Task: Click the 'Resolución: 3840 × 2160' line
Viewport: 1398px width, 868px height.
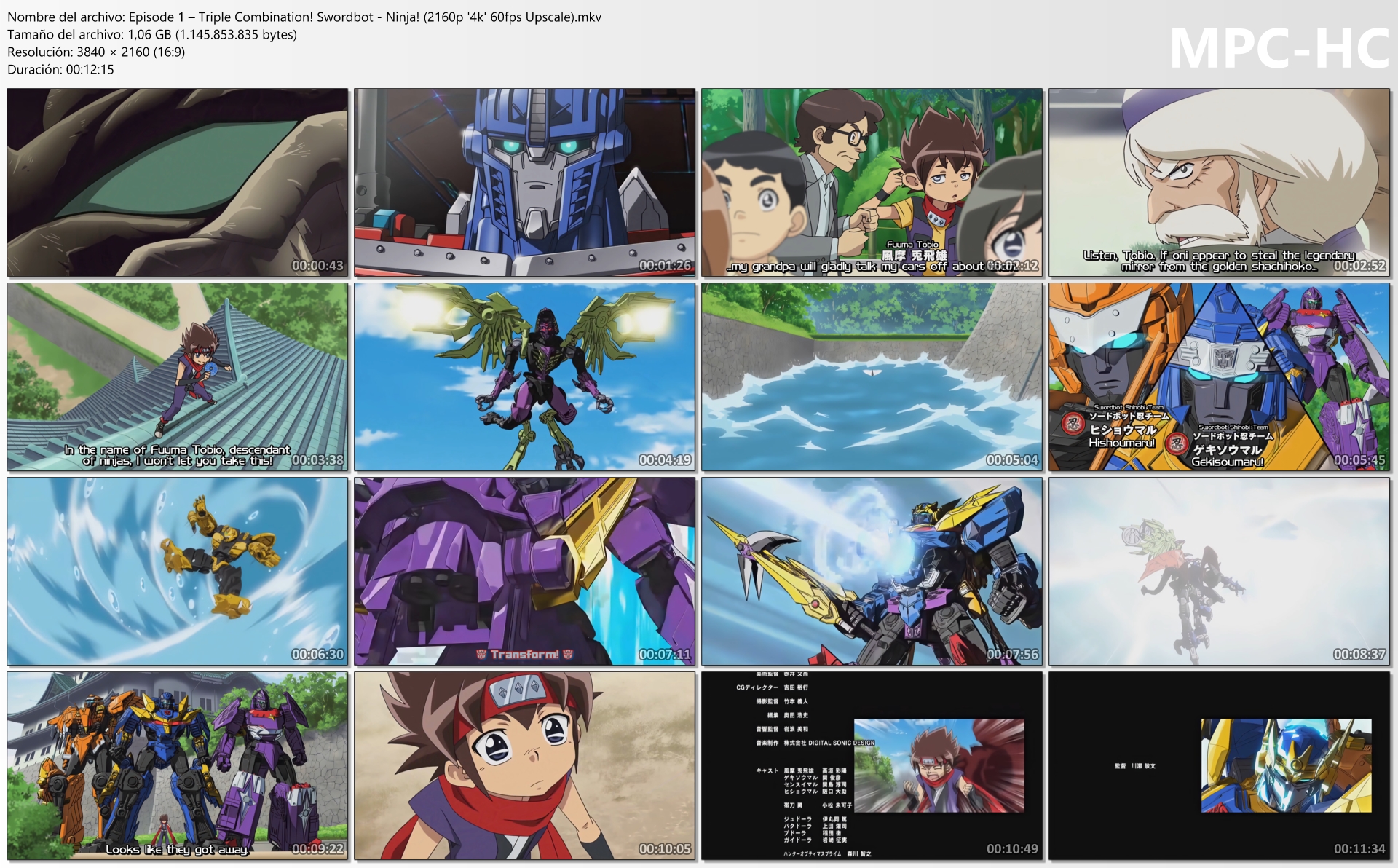Action: tap(96, 52)
